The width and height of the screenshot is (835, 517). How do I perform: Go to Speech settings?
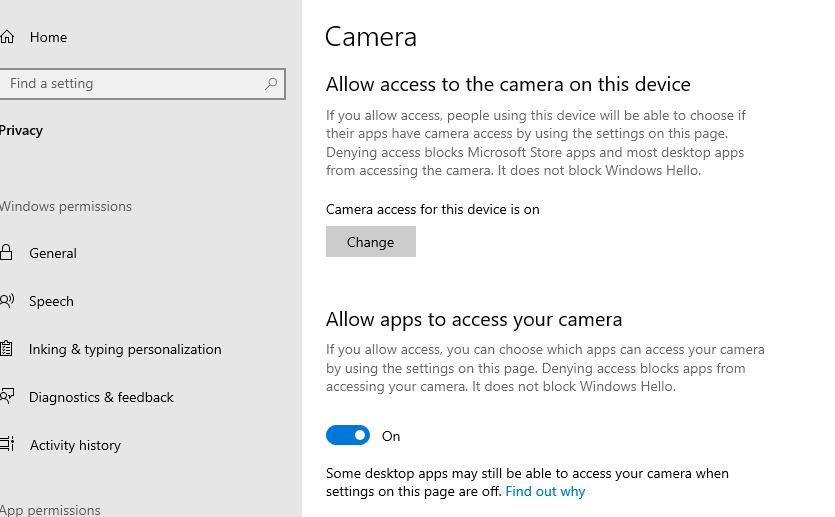(51, 301)
